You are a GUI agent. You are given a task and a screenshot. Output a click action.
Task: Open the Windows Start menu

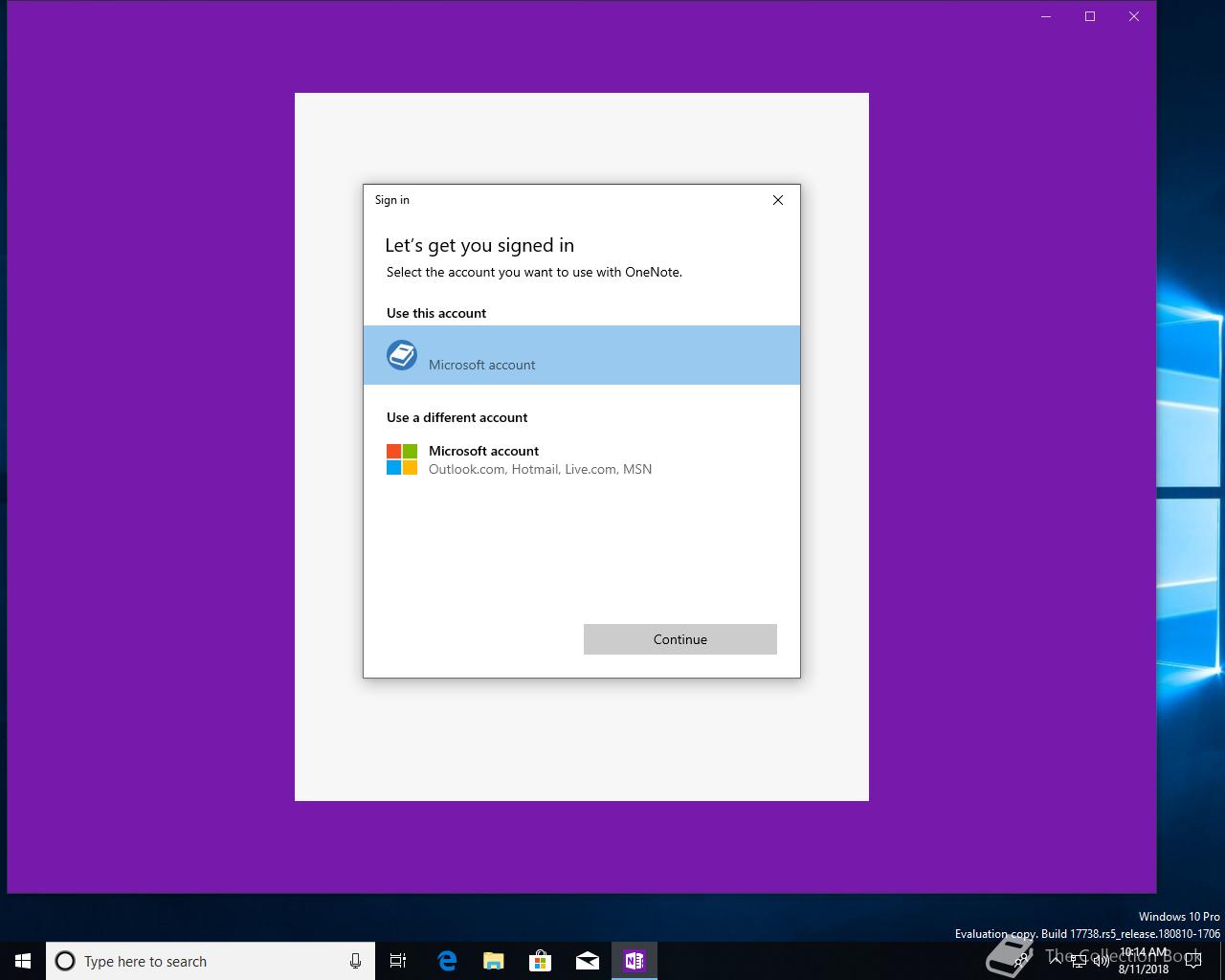click(23, 961)
